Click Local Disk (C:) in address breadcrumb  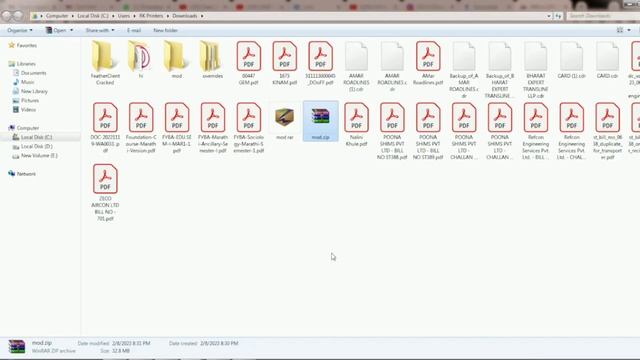[x=93, y=16]
